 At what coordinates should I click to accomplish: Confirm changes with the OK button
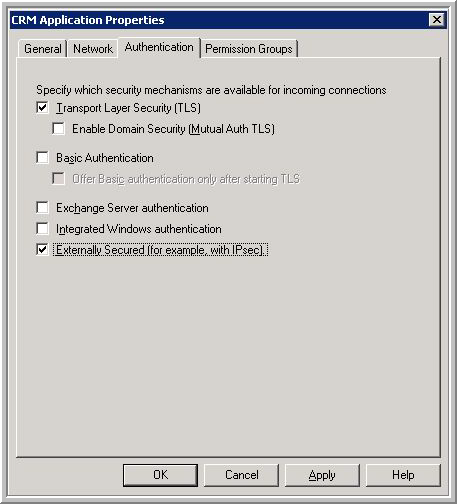pos(160,475)
